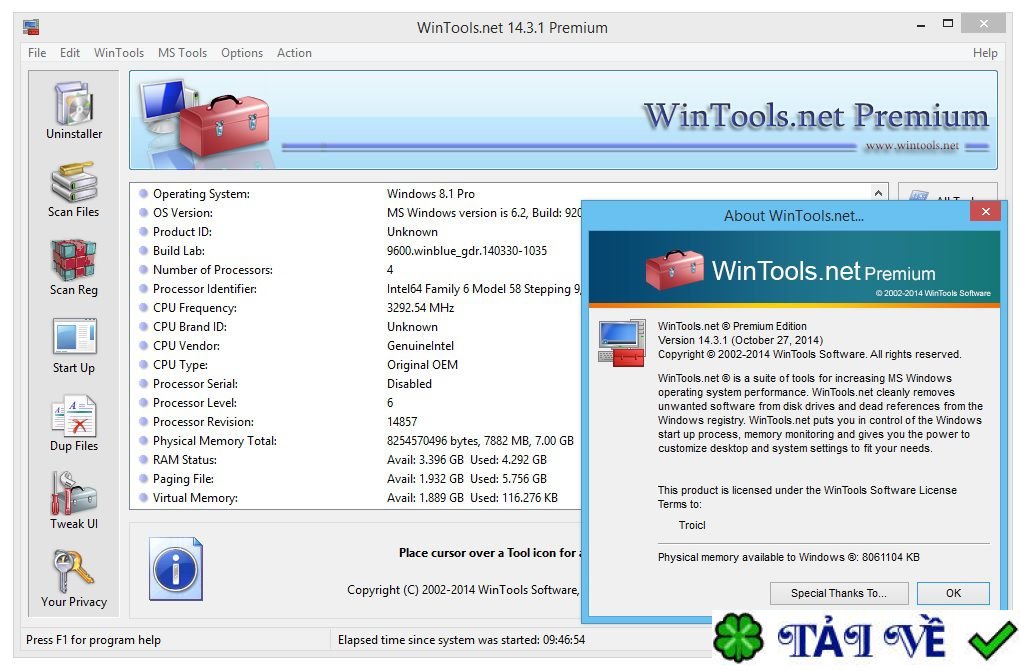Image resolution: width=1026 pixels, height=671 pixels.
Task: Click the information icon above the copyright text
Action: click(x=176, y=570)
